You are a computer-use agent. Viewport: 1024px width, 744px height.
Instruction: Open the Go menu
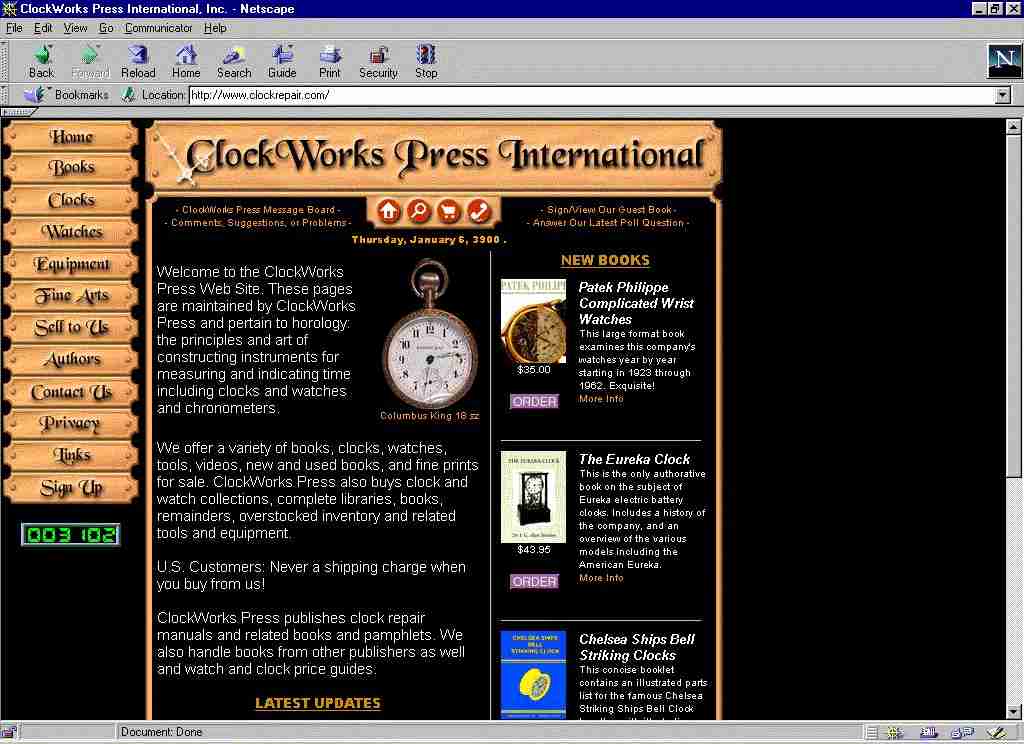click(x=106, y=28)
